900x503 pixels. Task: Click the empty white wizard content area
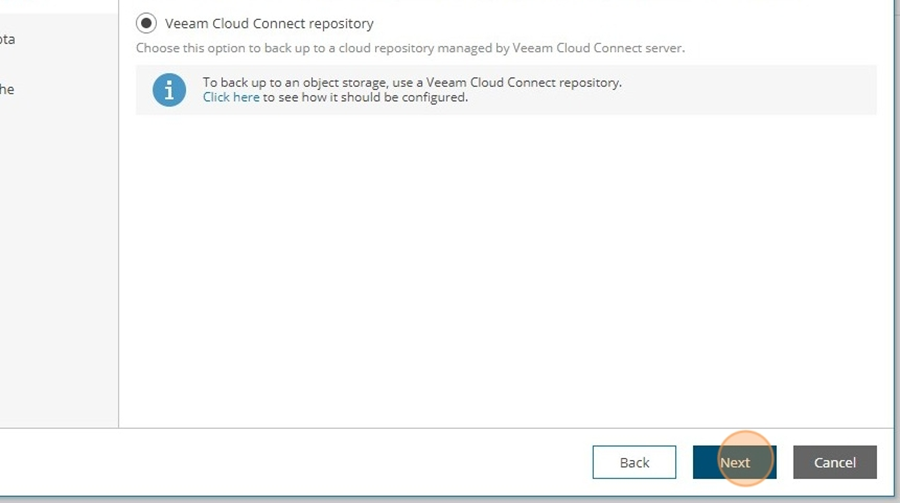coord(505,270)
